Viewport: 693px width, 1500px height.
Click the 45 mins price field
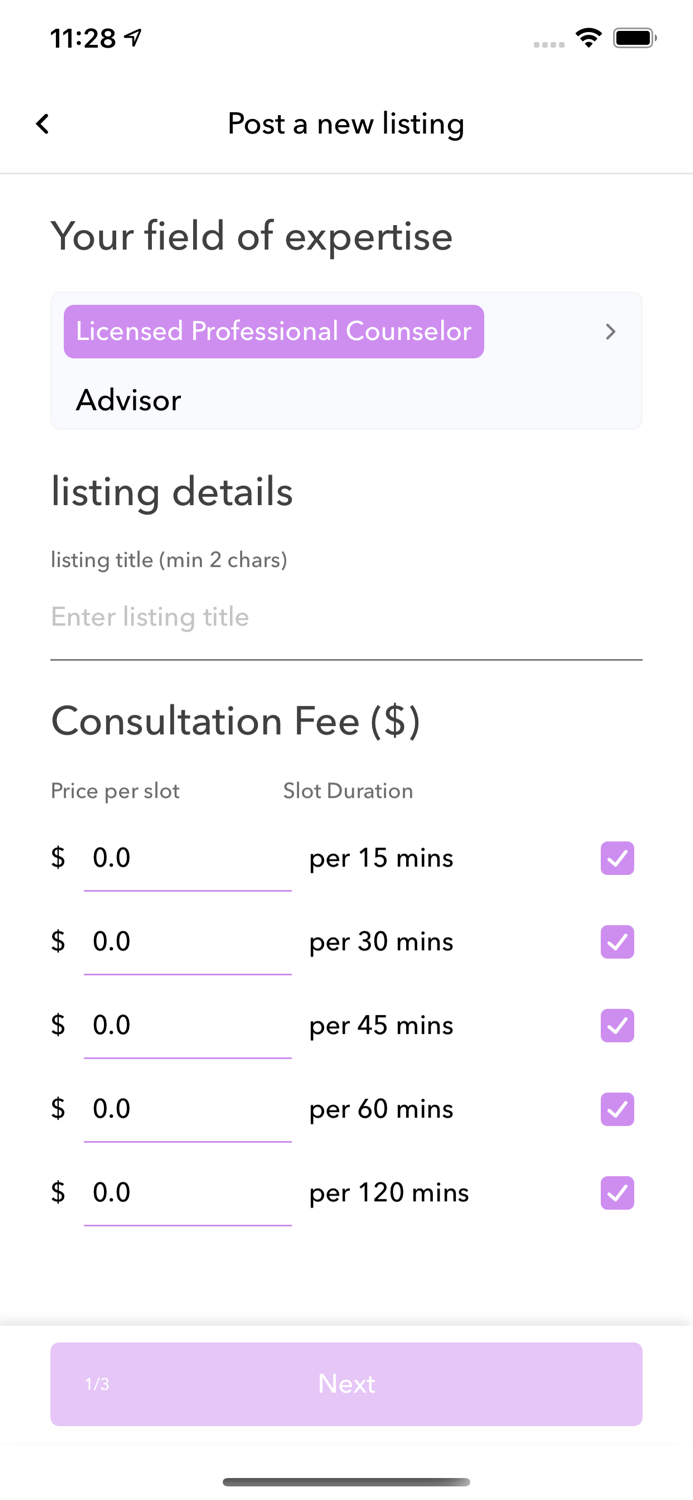(x=187, y=1026)
